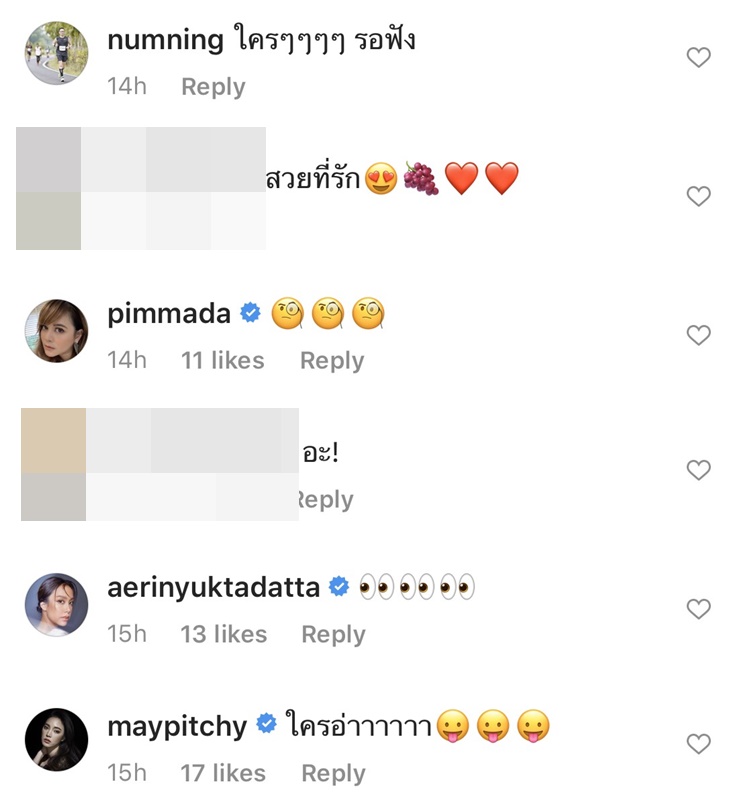
Task: Go to aerinyuktadatta's username link
Action: (x=213, y=588)
